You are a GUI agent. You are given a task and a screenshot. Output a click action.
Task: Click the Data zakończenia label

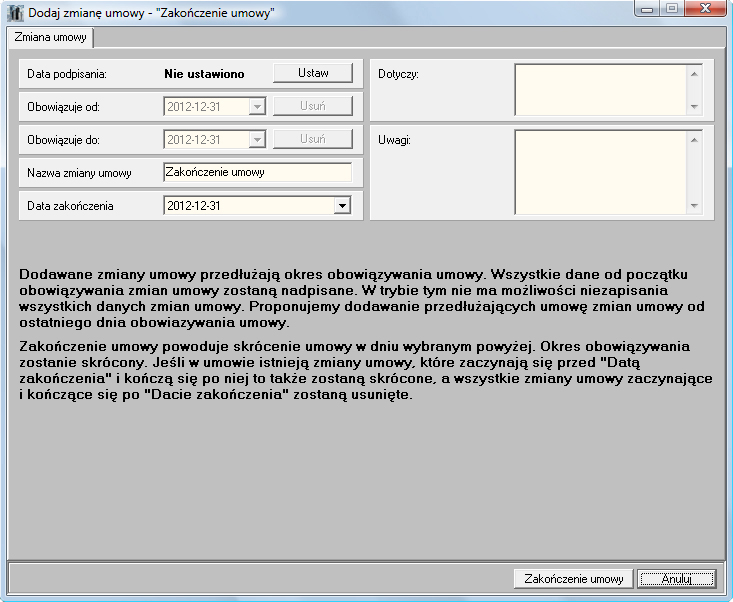[x=70, y=206]
